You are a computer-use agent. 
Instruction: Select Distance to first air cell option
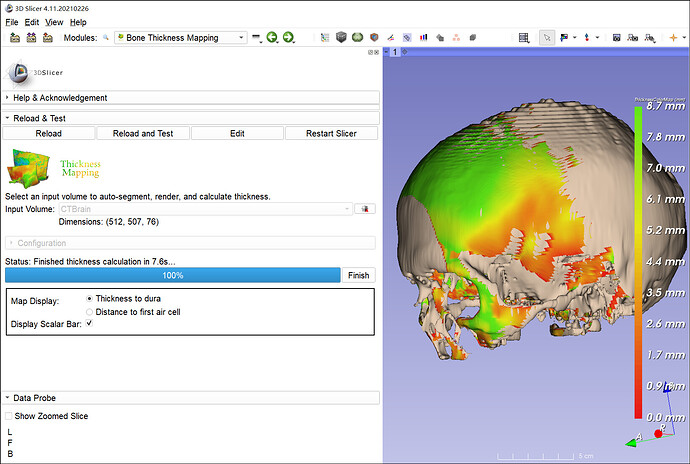pyautogui.click(x=90, y=311)
